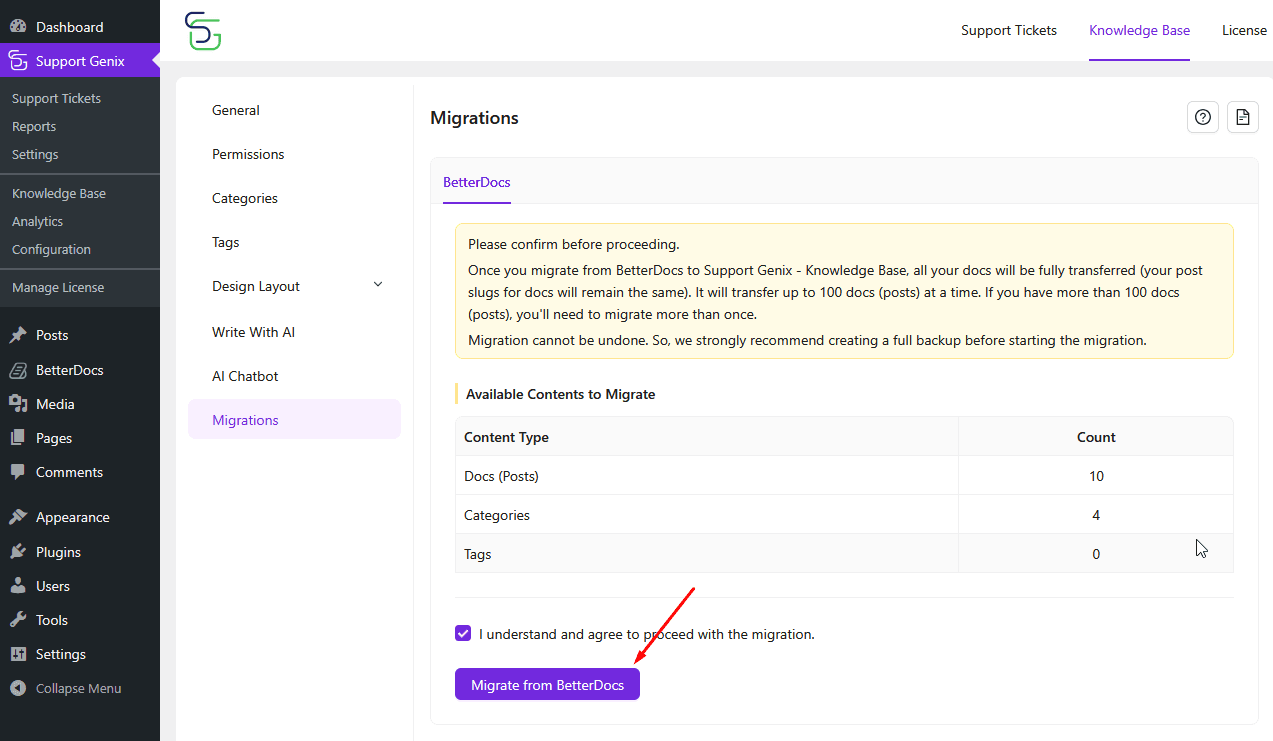
Task: Click the Tags row in contents table
Action: pyautogui.click(x=844, y=554)
